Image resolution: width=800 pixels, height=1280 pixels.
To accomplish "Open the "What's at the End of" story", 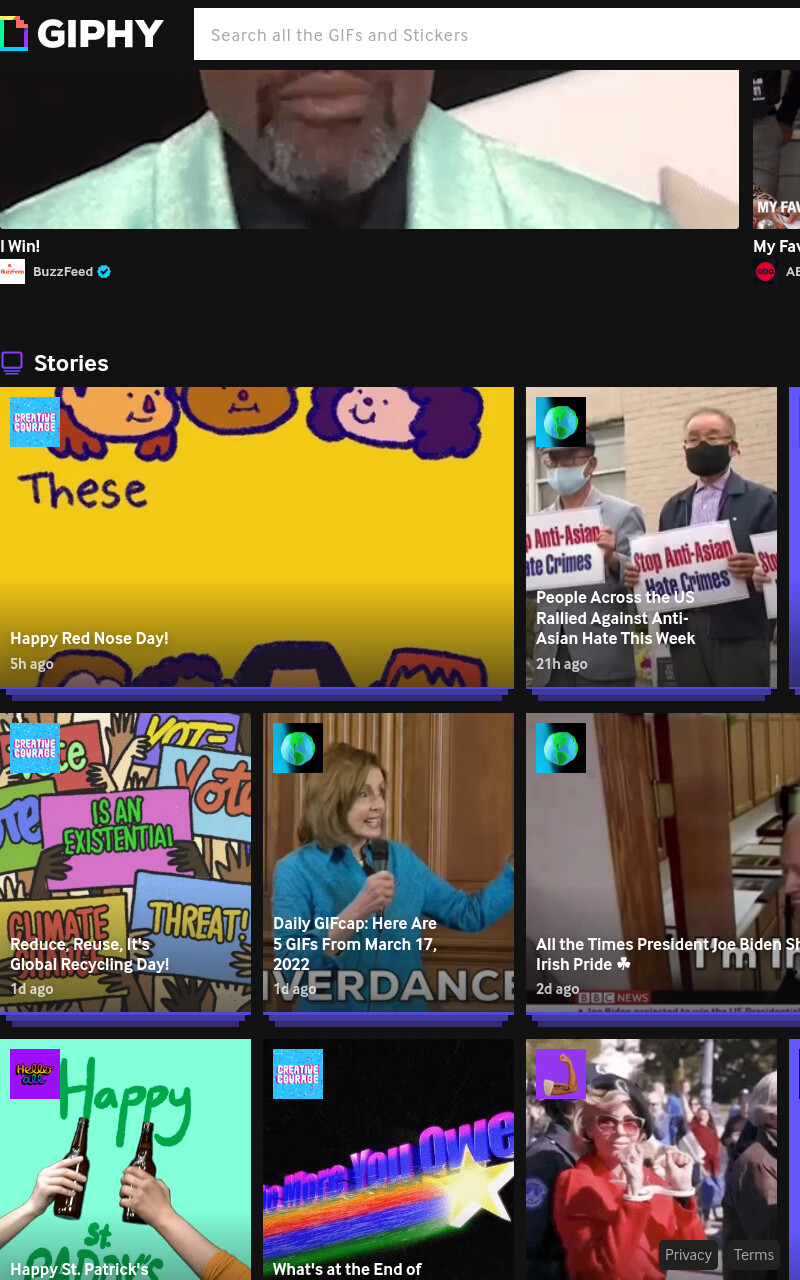I will [x=388, y=1159].
